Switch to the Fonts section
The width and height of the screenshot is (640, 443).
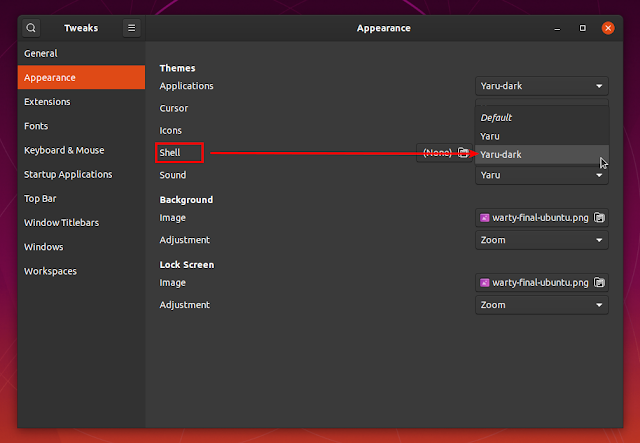(x=81, y=126)
